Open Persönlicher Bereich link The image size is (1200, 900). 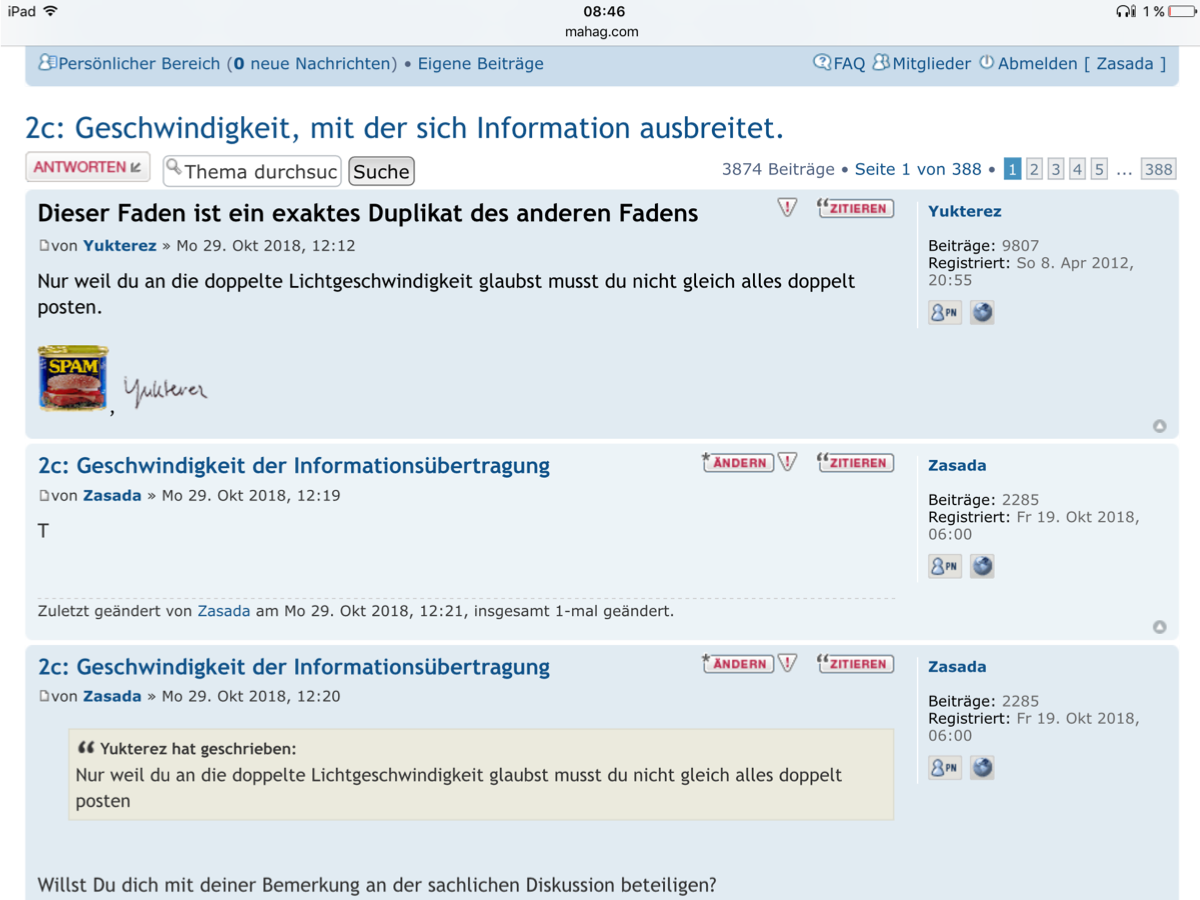pyautogui.click(x=139, y=63)
